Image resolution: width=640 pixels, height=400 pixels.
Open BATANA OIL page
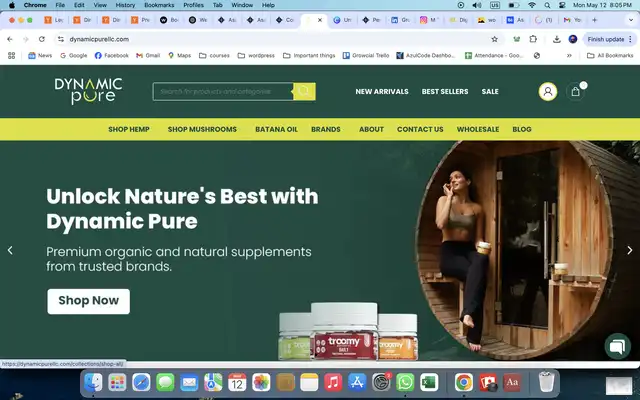click(x=276, y=129)
